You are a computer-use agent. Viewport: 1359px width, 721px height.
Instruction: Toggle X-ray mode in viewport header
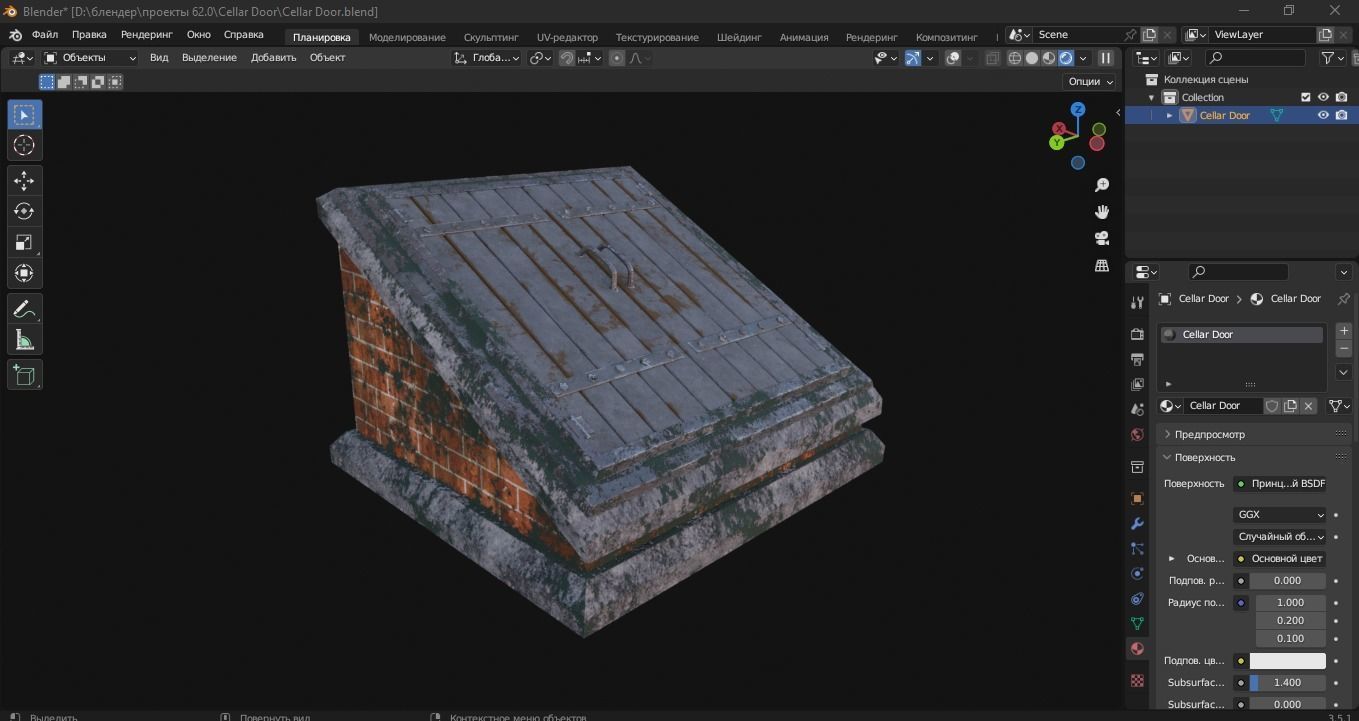click(x=992, y=58)
